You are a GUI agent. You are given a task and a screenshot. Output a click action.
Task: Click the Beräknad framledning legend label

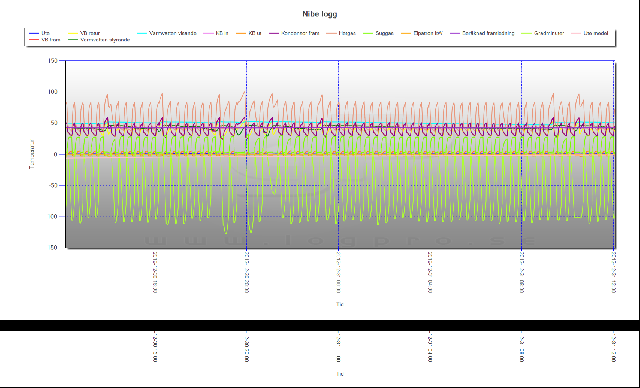[x=488, y=33]
